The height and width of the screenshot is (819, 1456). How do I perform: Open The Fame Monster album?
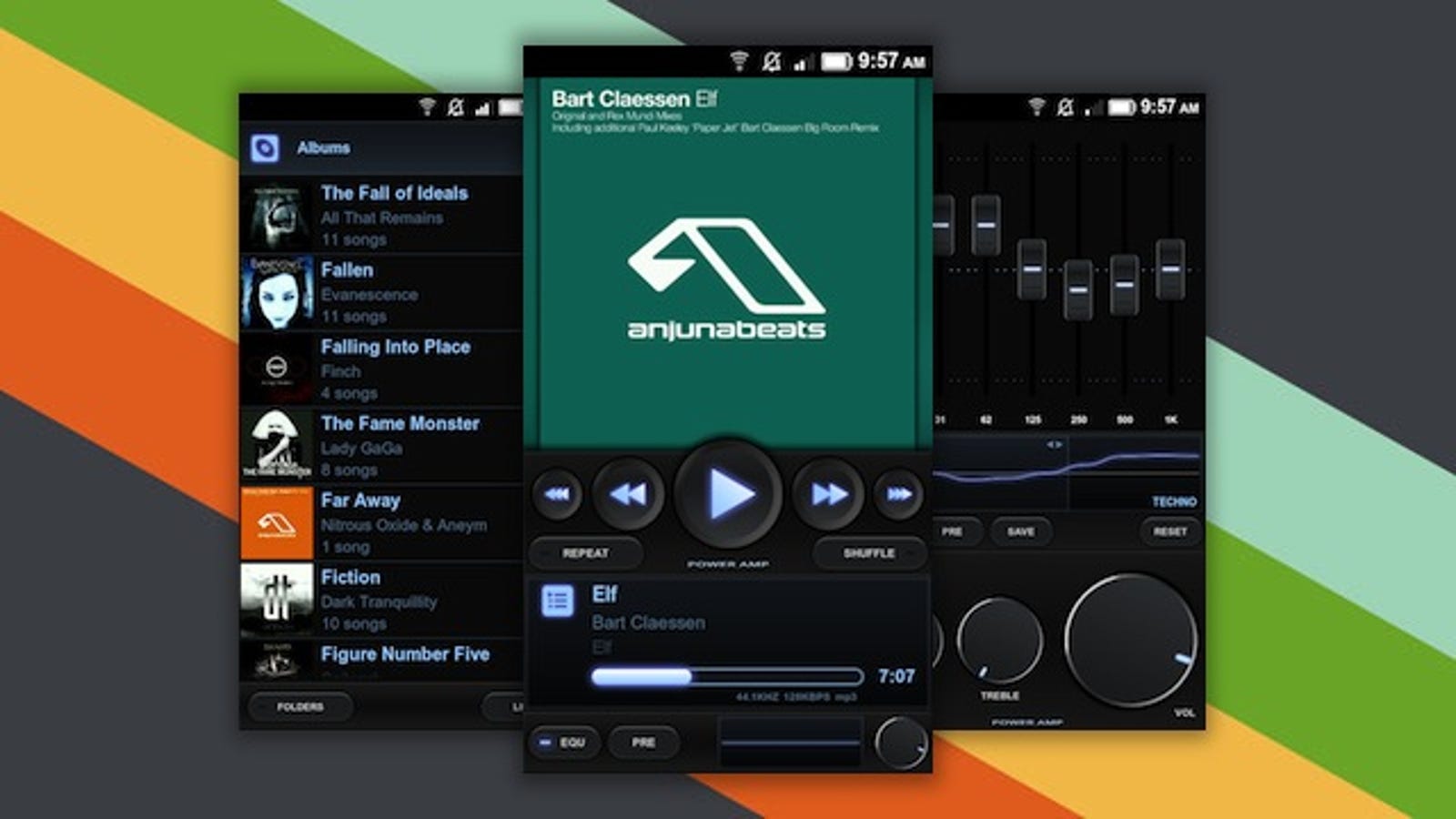(x=381, y=446)
